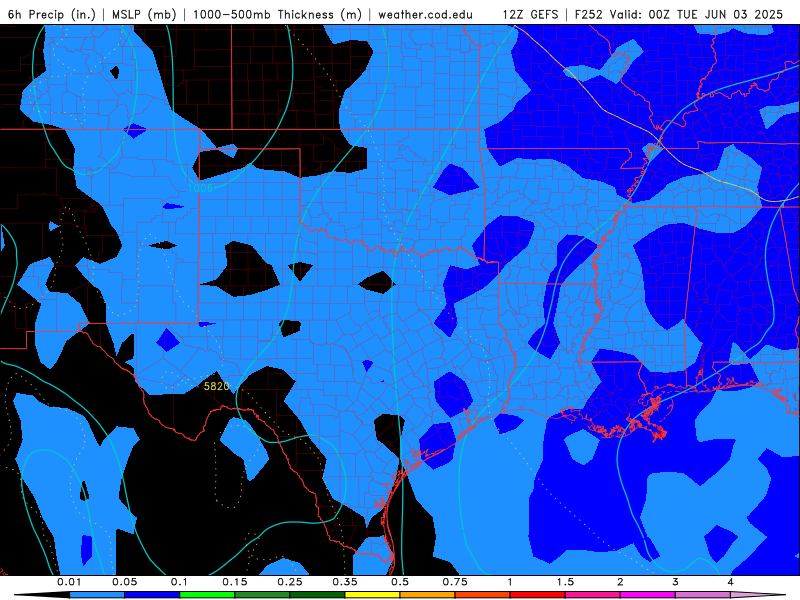Click the '0.01' legend value
800x600 pixels.
pyautogui.click(x=69, y=582)
